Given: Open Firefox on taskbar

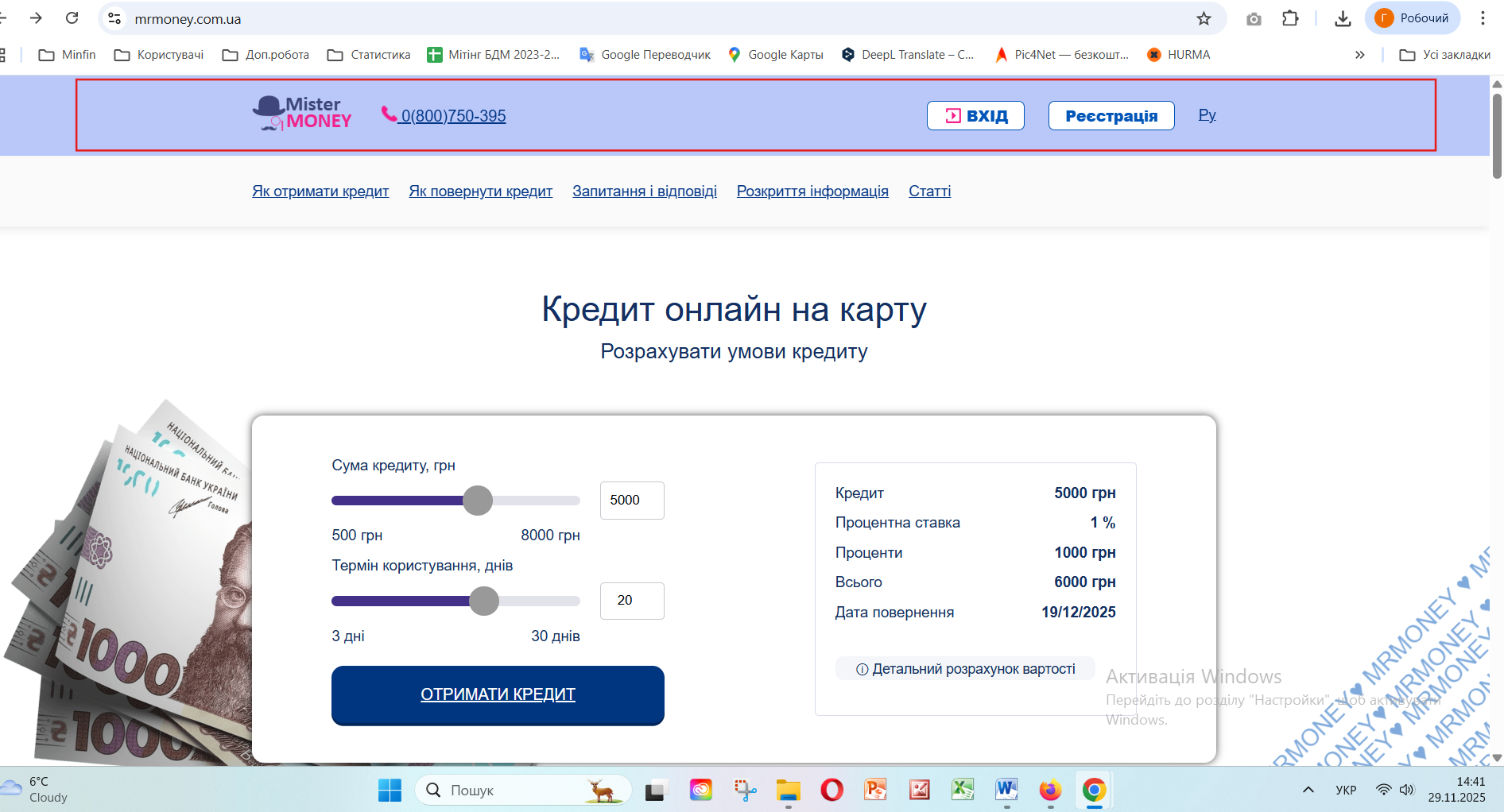Looking at the screenshot, I should [1051, 790].
